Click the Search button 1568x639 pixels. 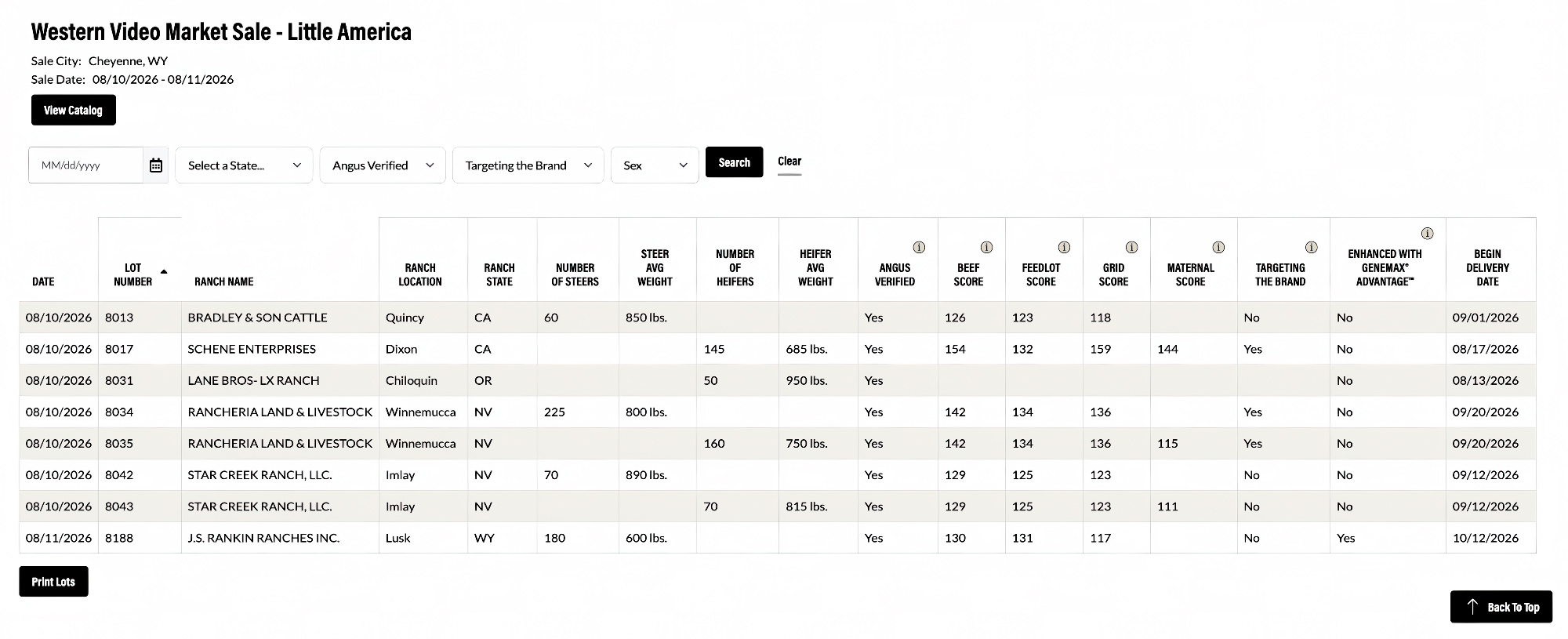pos(734,162)
